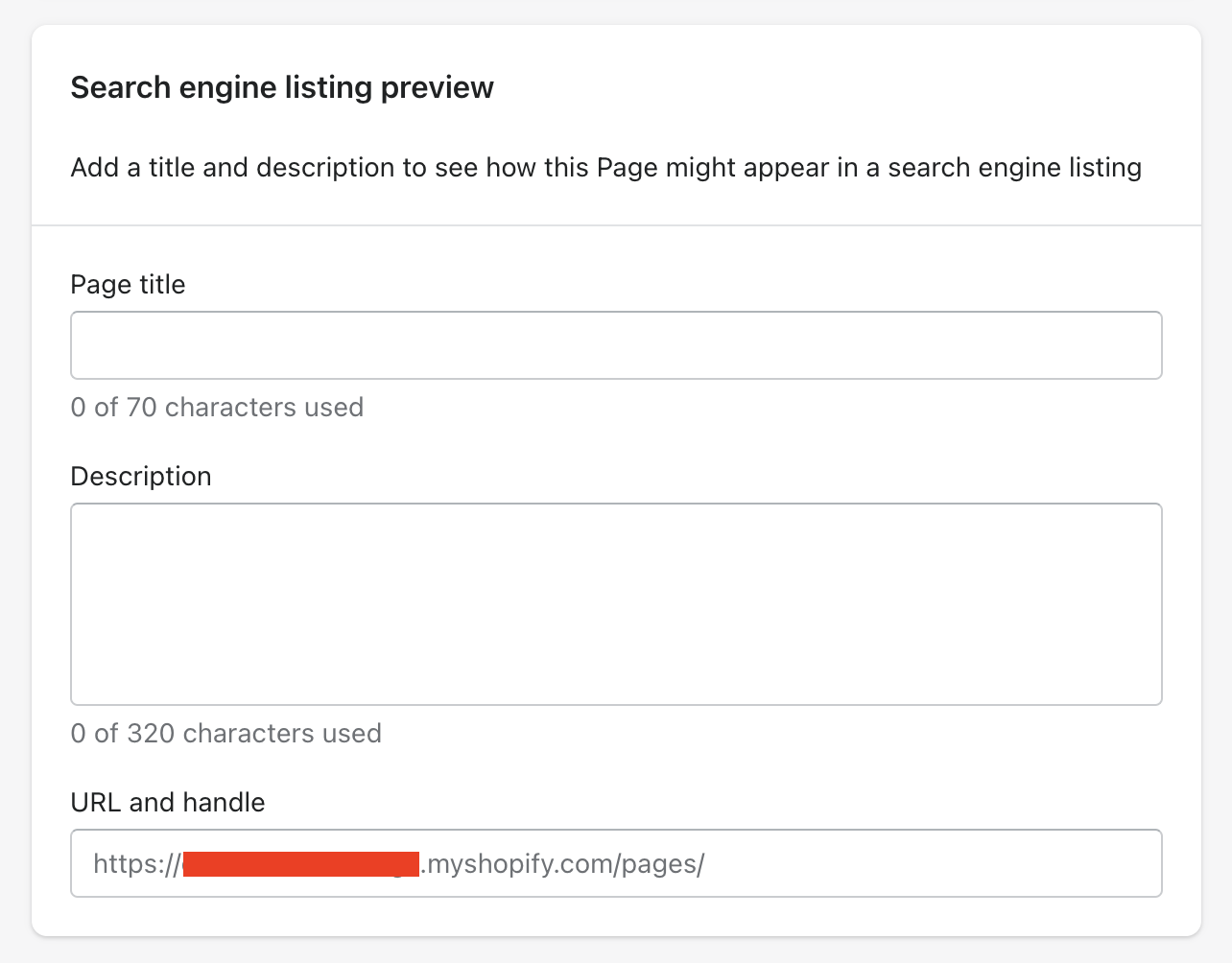
Task: Click the divider line below the helper text
Action: (616, 225)
